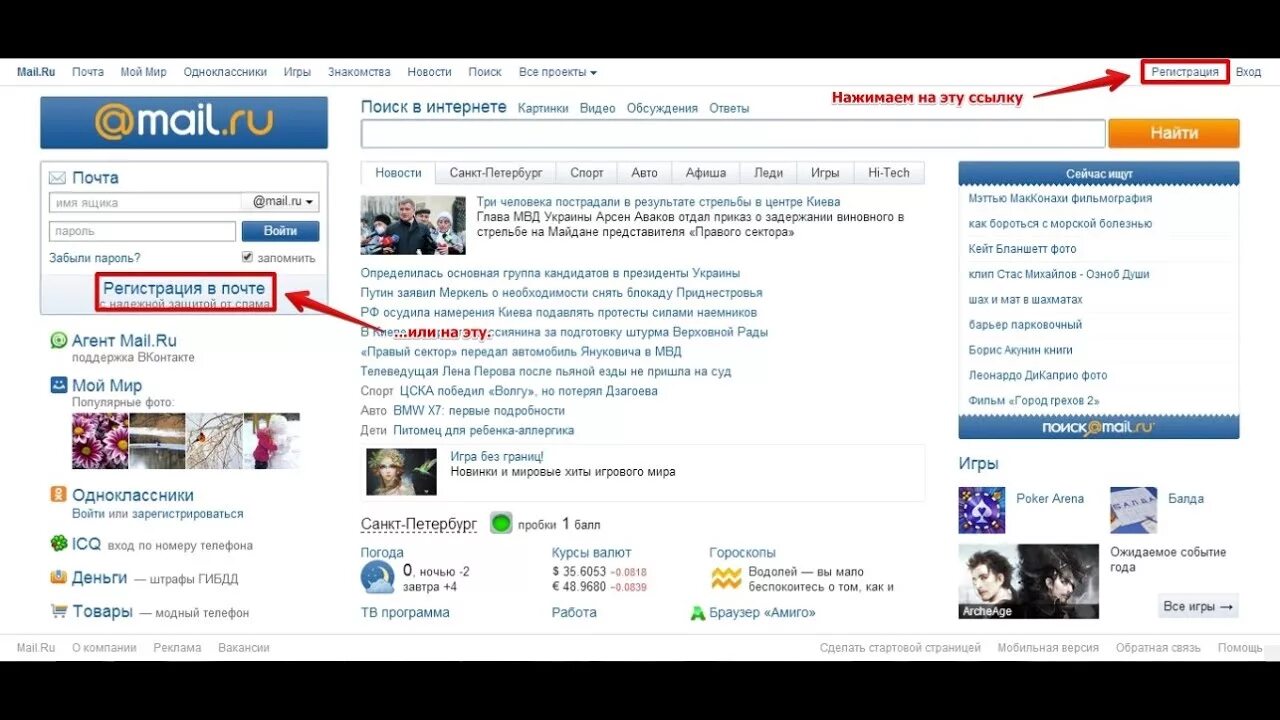Click the имя ящика input field
This screenshot has height=720, width=1280.
coord(145,202)
